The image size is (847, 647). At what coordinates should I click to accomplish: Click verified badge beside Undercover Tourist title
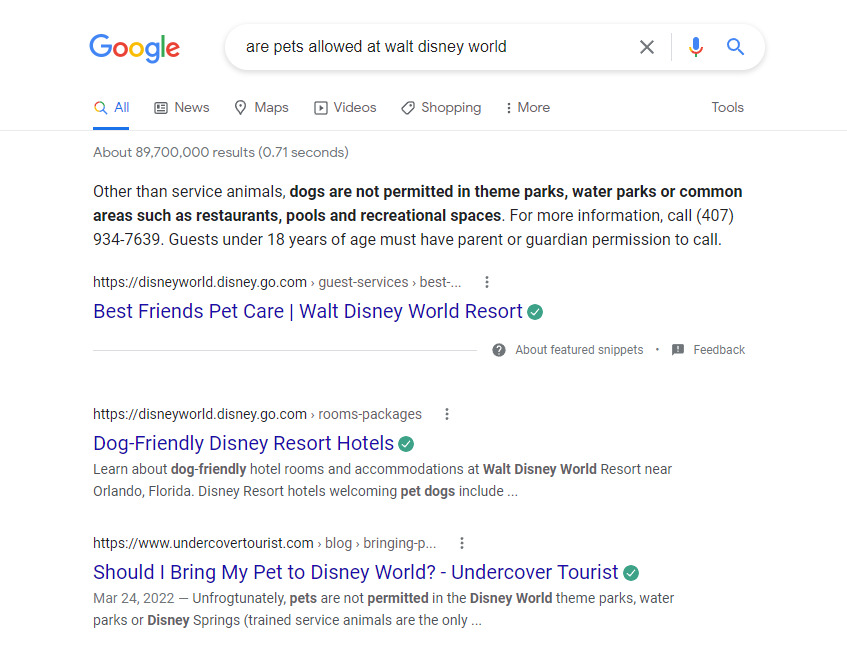[x=631, y=573]
